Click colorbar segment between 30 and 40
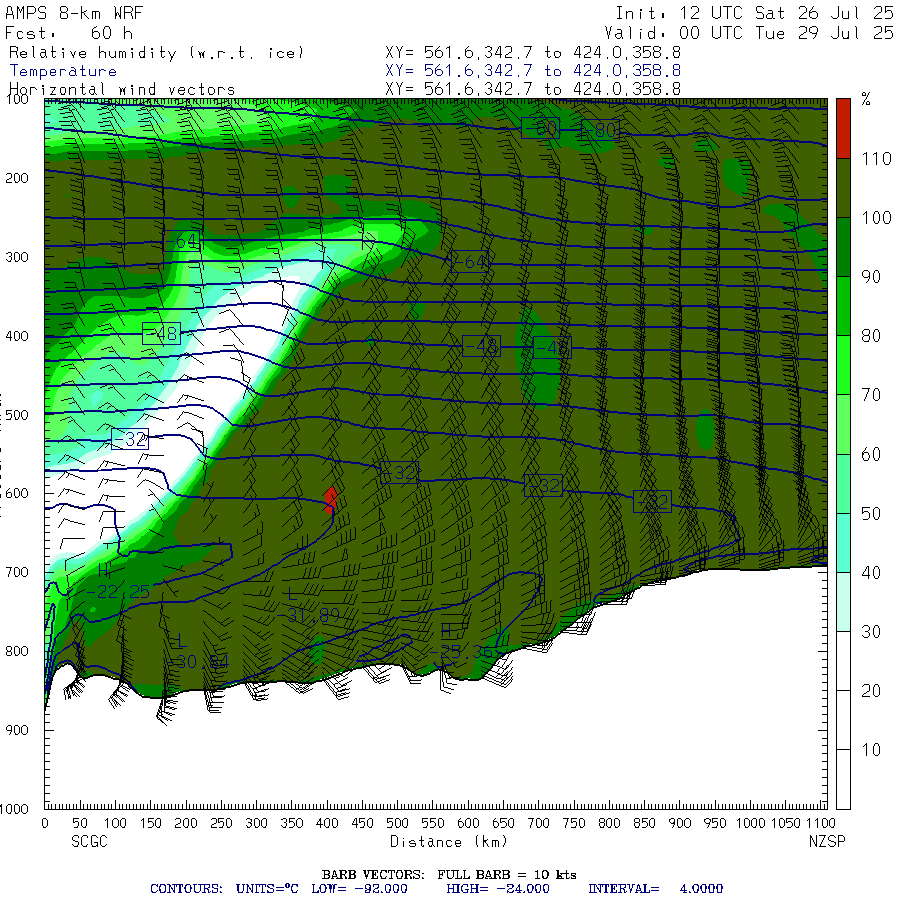 (843, 602)
